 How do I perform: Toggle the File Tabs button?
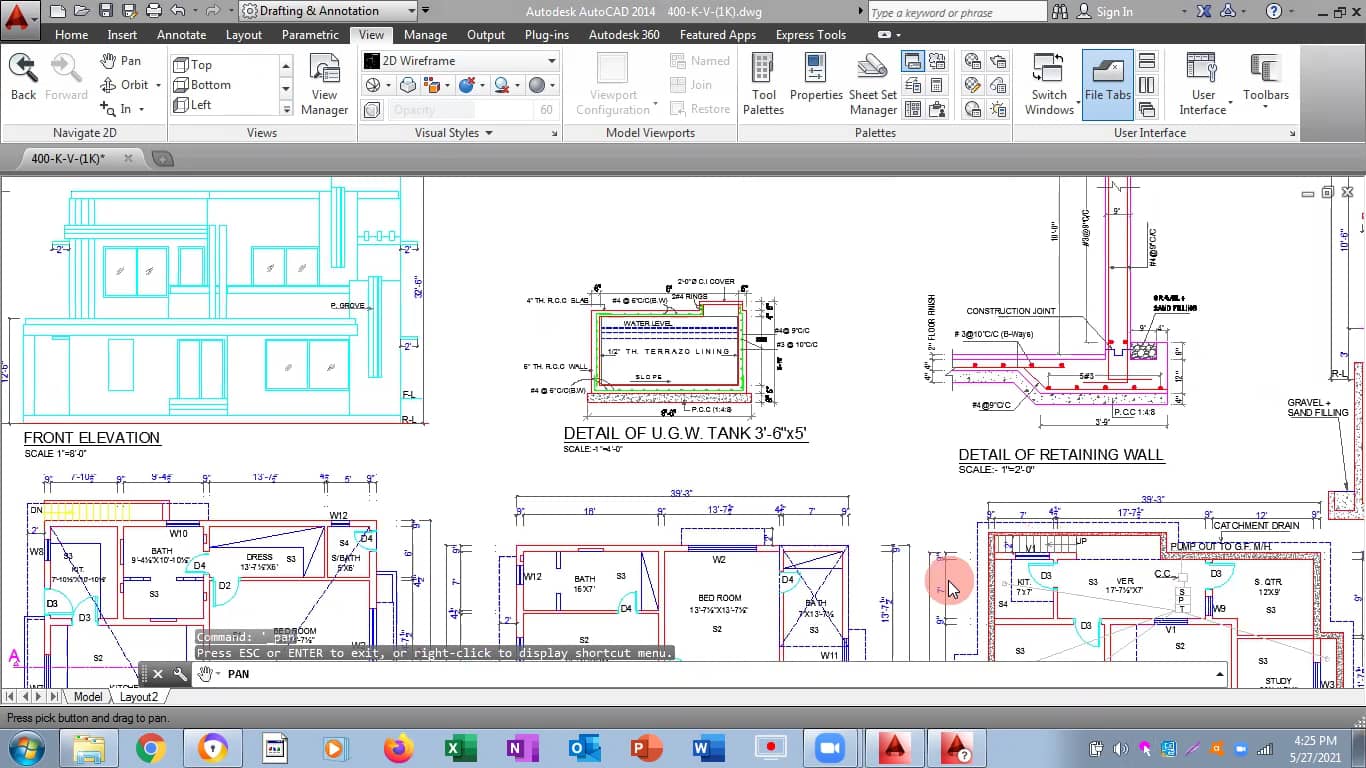click(1107, 84)
